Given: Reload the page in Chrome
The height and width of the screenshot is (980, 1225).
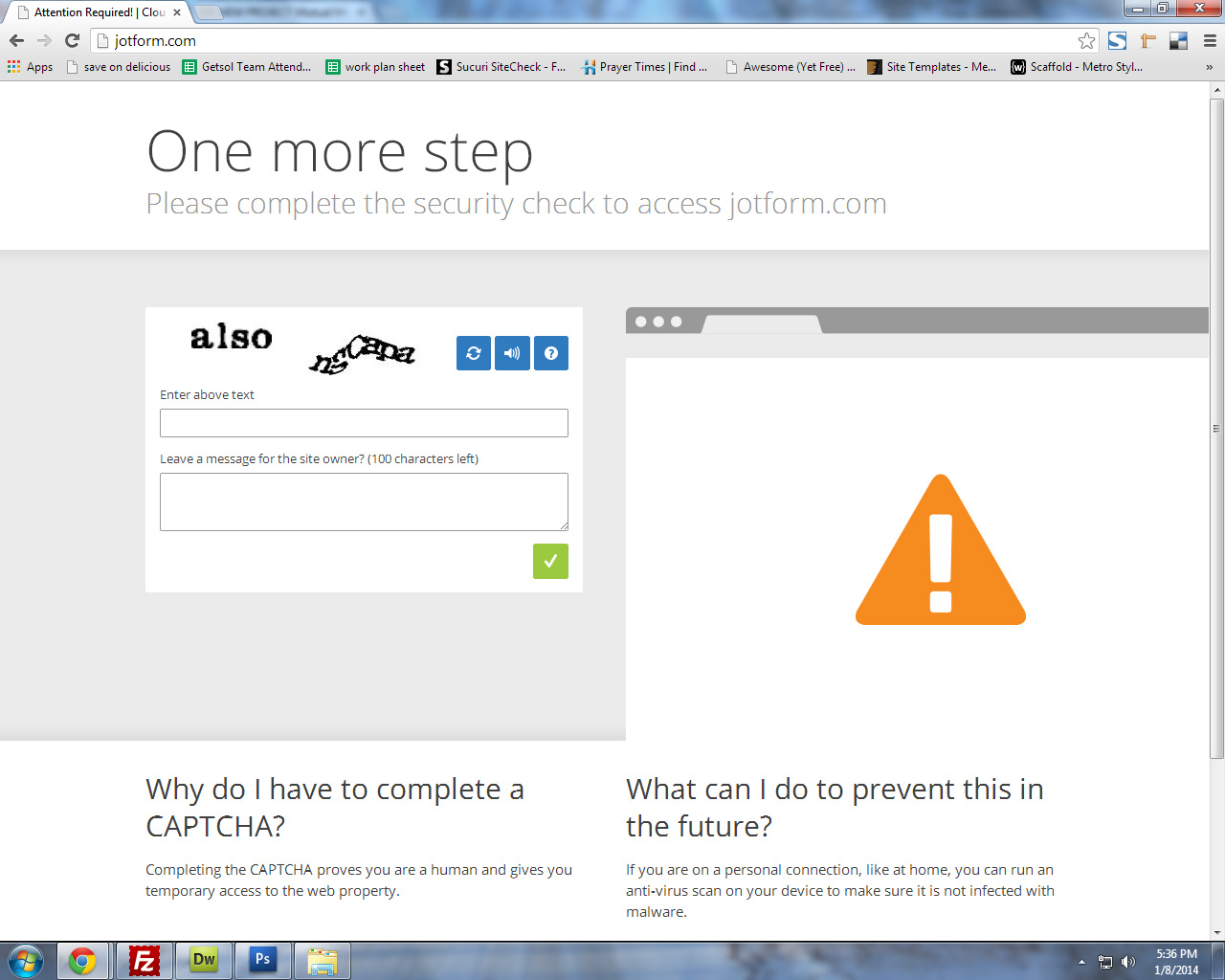Looking at the screenshot, I should click(72, 41).
